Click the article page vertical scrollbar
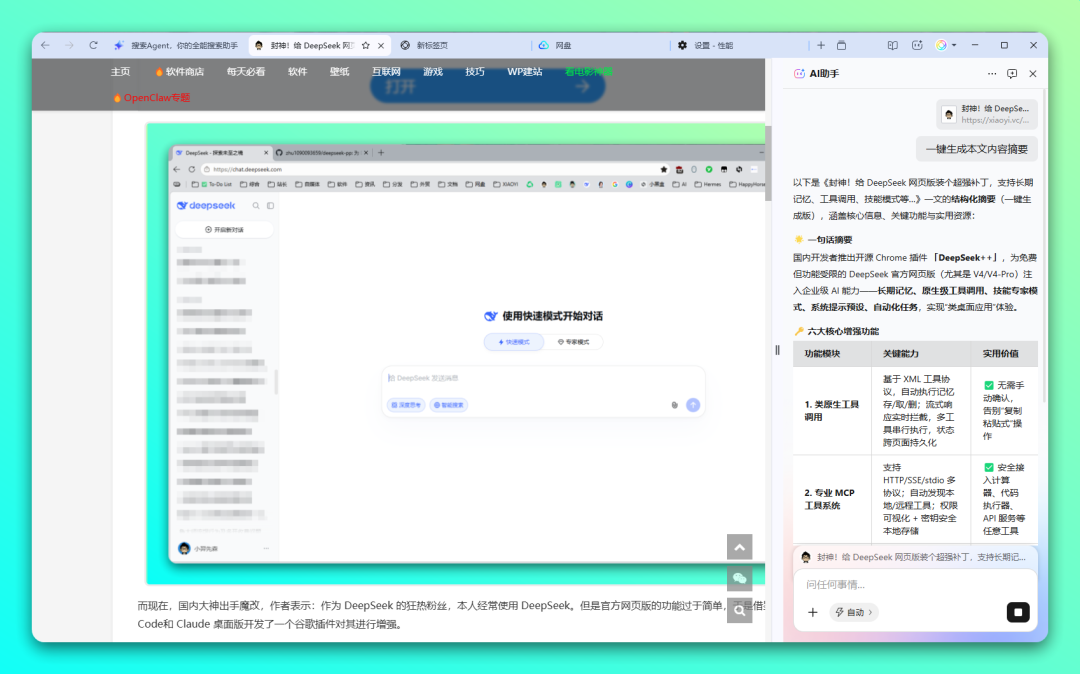Viewport: 1080px width, 674px height. tap(769, 164)
